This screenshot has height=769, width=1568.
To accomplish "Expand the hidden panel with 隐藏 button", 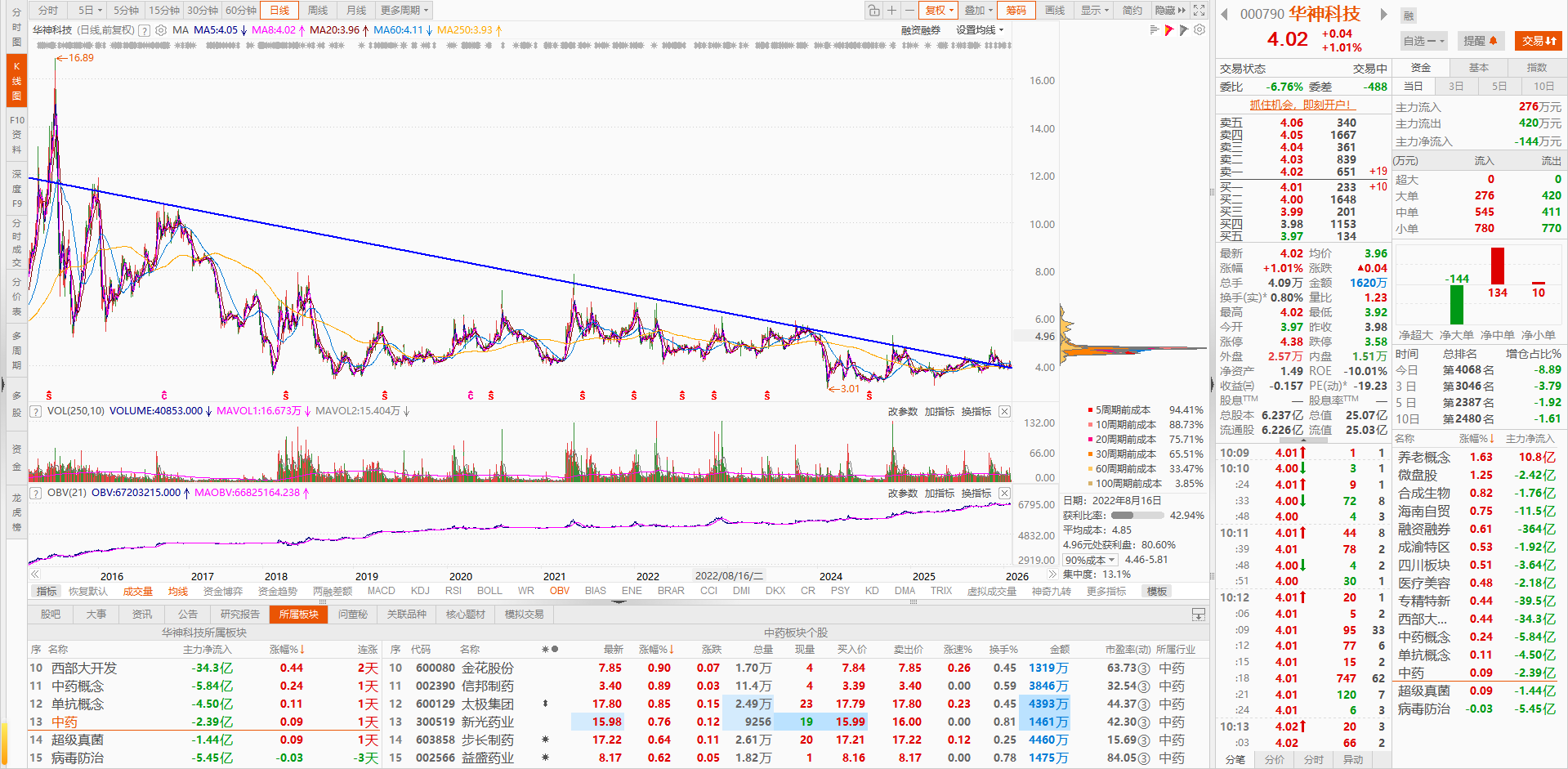I will (1170, 11).
